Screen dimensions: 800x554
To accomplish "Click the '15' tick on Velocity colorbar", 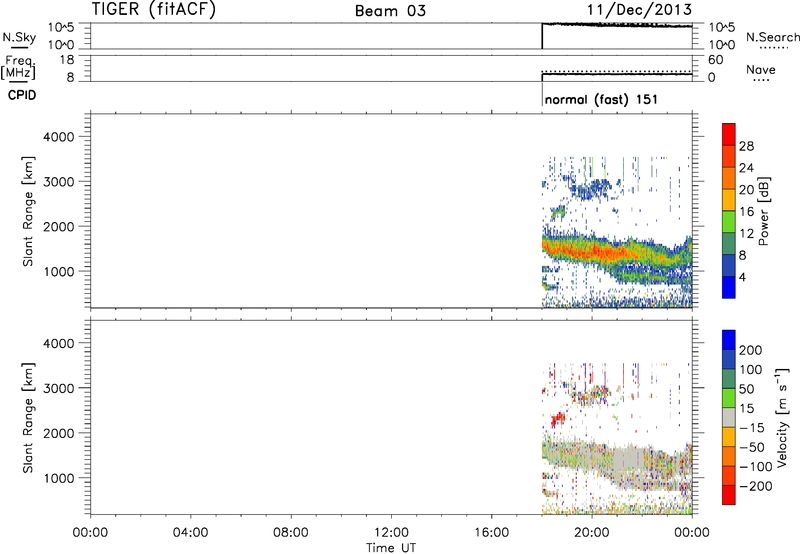I will coord(746,409).
